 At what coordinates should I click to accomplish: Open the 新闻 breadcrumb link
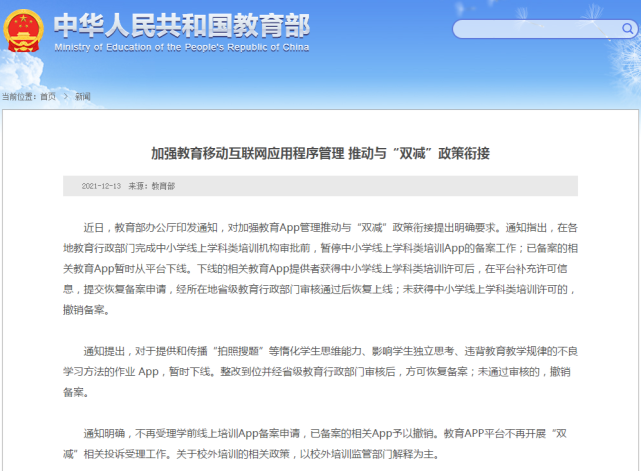tap(83, 97)
